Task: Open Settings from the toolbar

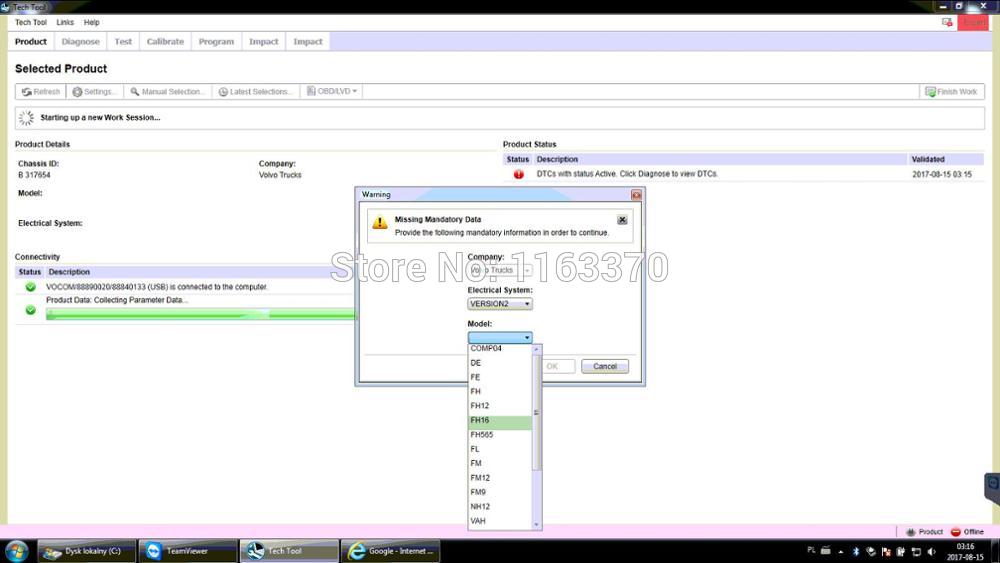Action: tap(94, 92)
